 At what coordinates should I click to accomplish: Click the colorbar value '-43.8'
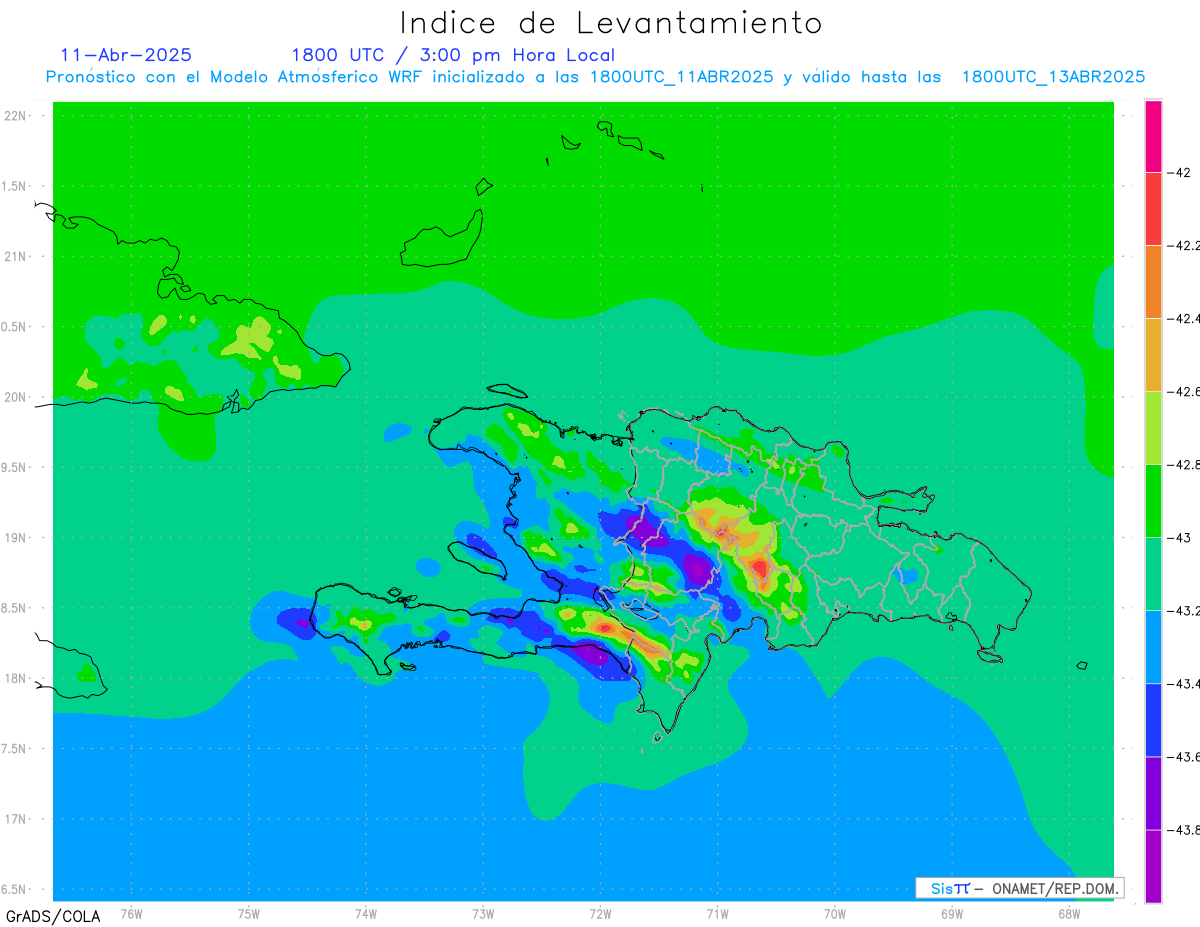[x=1184, y=829]
